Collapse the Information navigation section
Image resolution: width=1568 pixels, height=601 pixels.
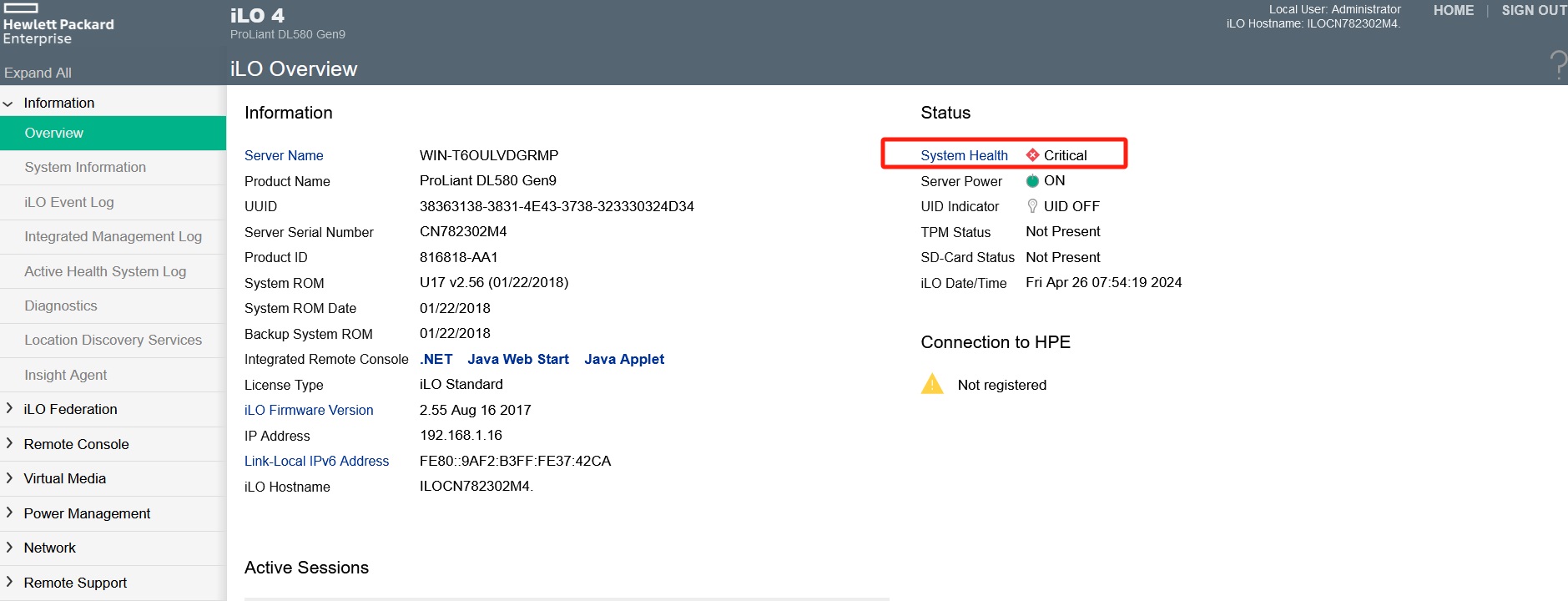click(x=9, y=104)
